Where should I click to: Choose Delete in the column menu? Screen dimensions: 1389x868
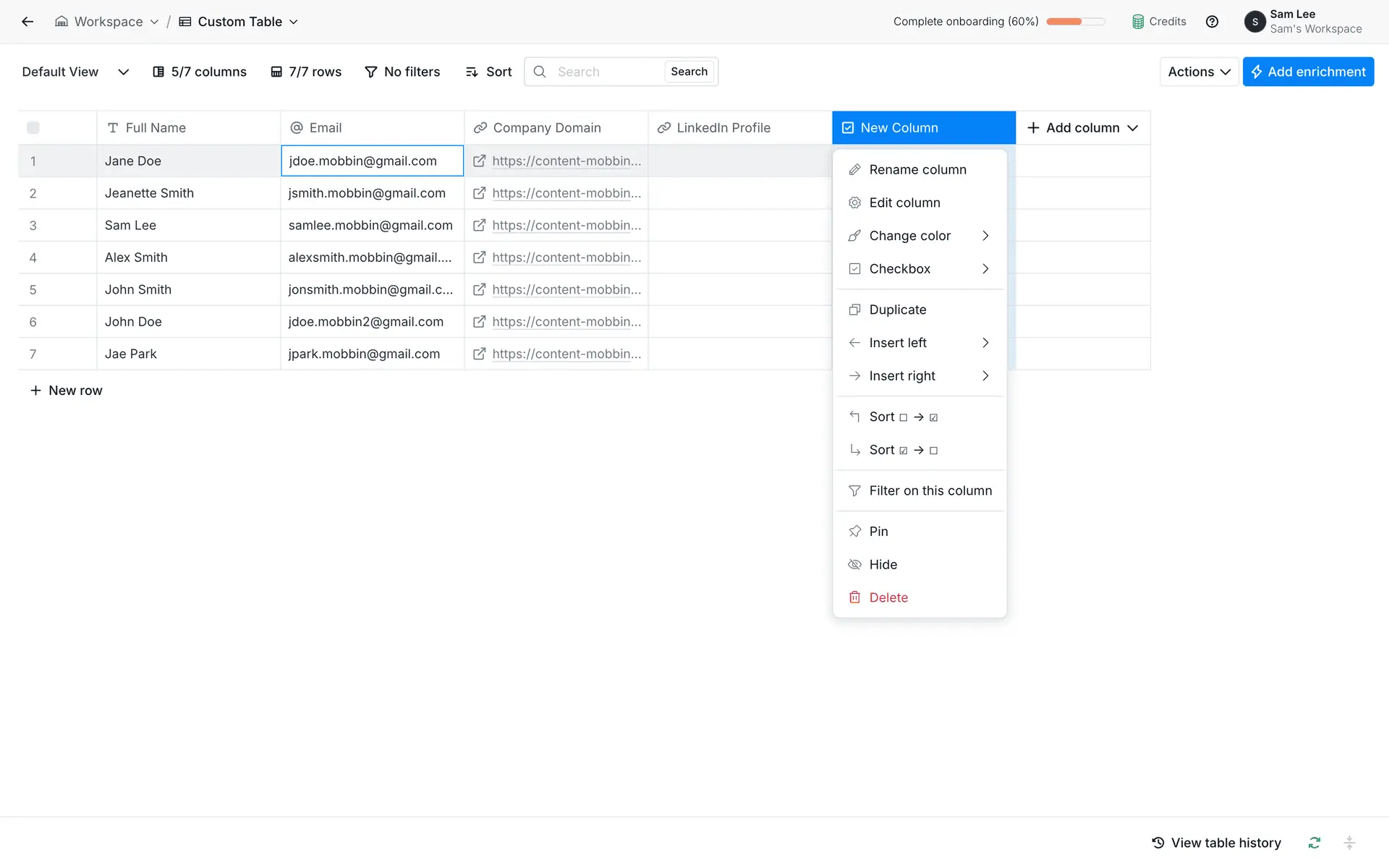coord(888,597)
